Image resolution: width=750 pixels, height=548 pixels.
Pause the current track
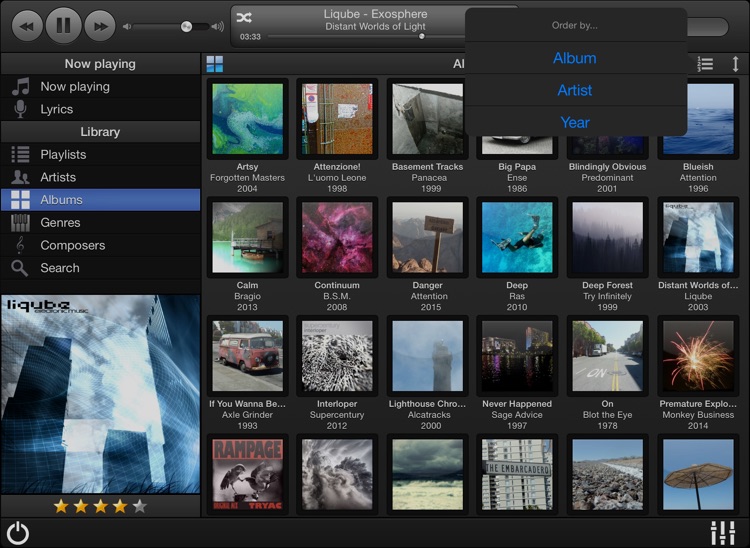pyautogui.click(x=63, y=25)
